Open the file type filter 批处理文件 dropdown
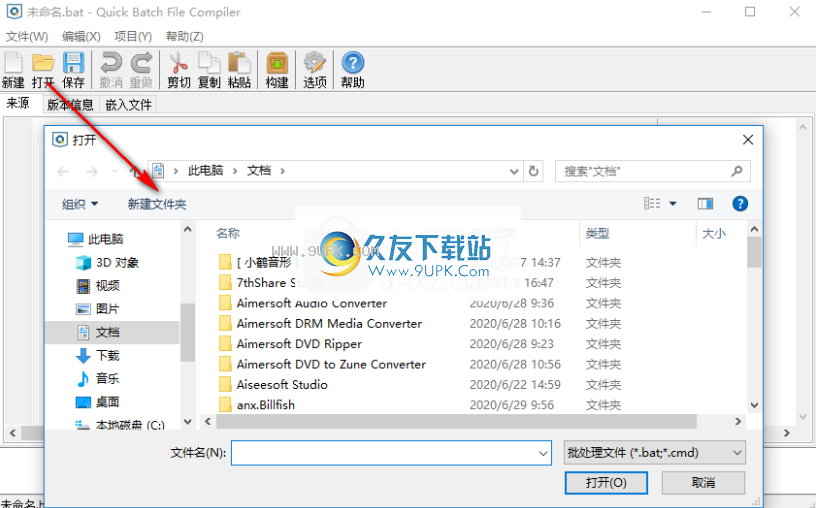The image size is (816, 508). (x=655, y=453)
